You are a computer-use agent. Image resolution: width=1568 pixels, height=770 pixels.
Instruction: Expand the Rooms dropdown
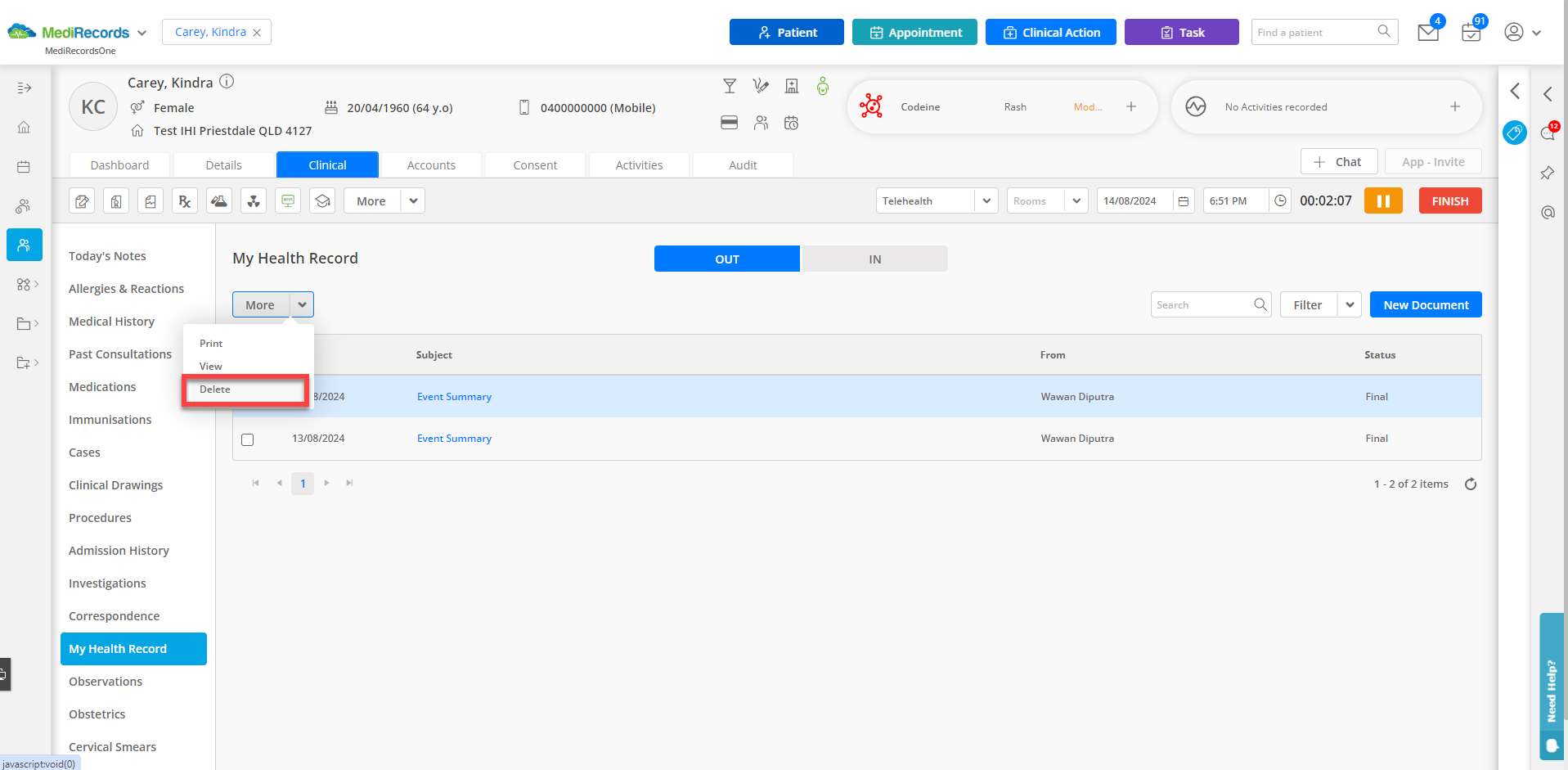[x=1076, y=201]
